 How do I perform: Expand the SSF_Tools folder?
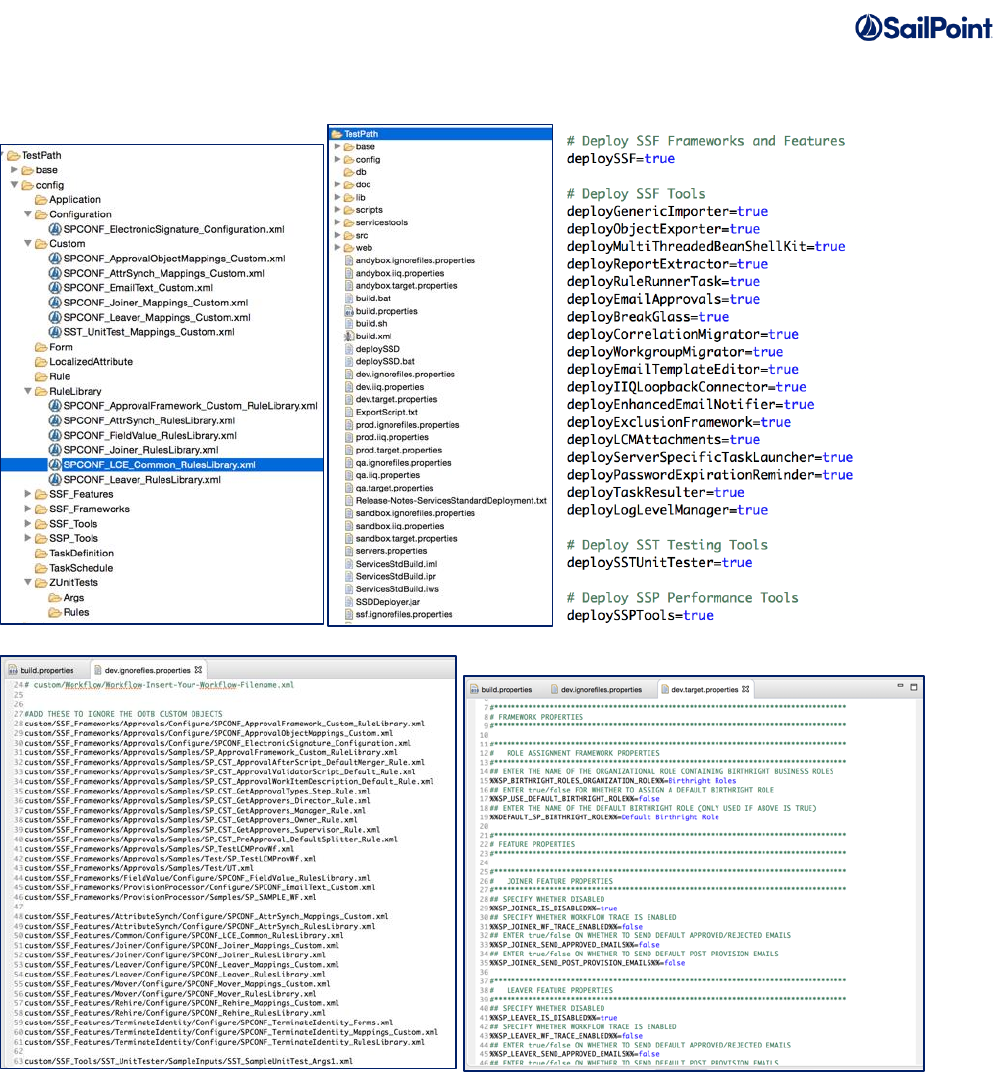[28, 524]
